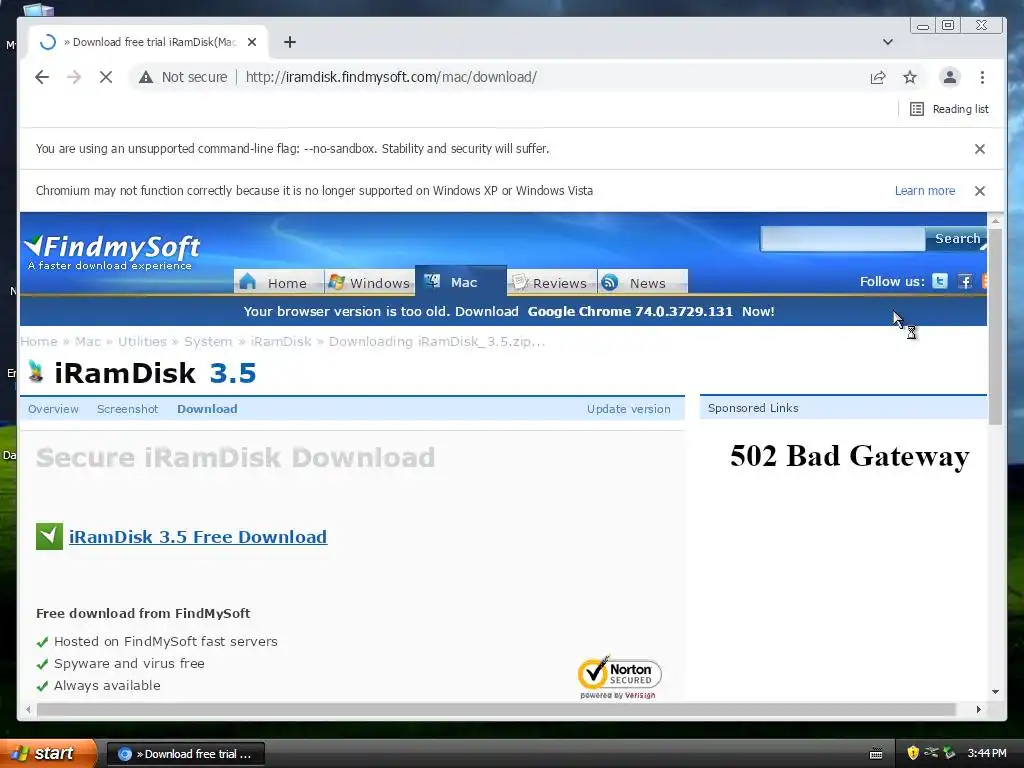
Task: Click the 502 Bad Gateway text
Action: pyautogui.click(x=850, y=456)
